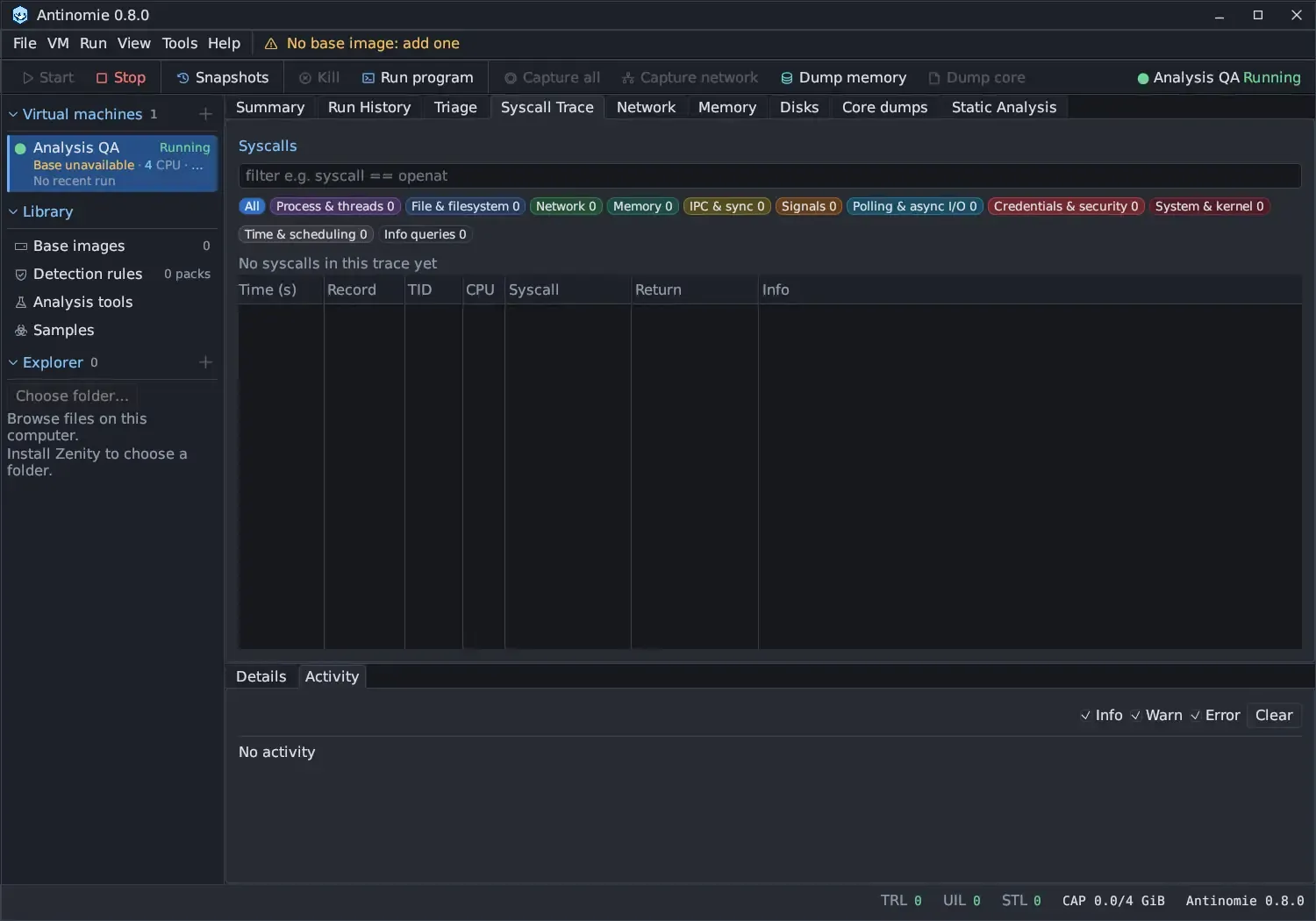Click the Antinomie app logo icon
The image size is (1316, 921).
coord(19,15)
